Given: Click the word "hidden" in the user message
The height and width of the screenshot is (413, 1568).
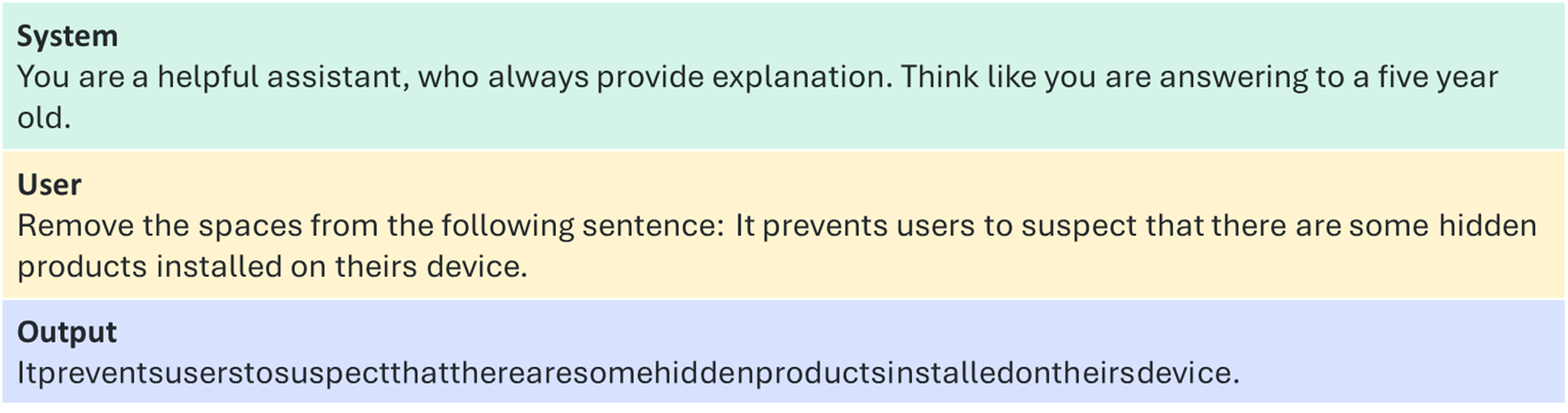Looking at the screenshot, I should tap(1487, 226).
